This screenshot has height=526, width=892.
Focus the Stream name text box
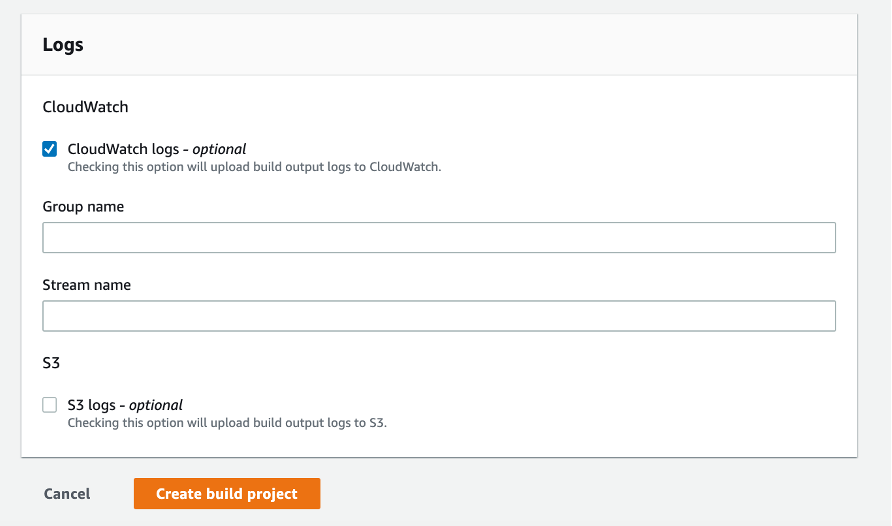point(438,316)
